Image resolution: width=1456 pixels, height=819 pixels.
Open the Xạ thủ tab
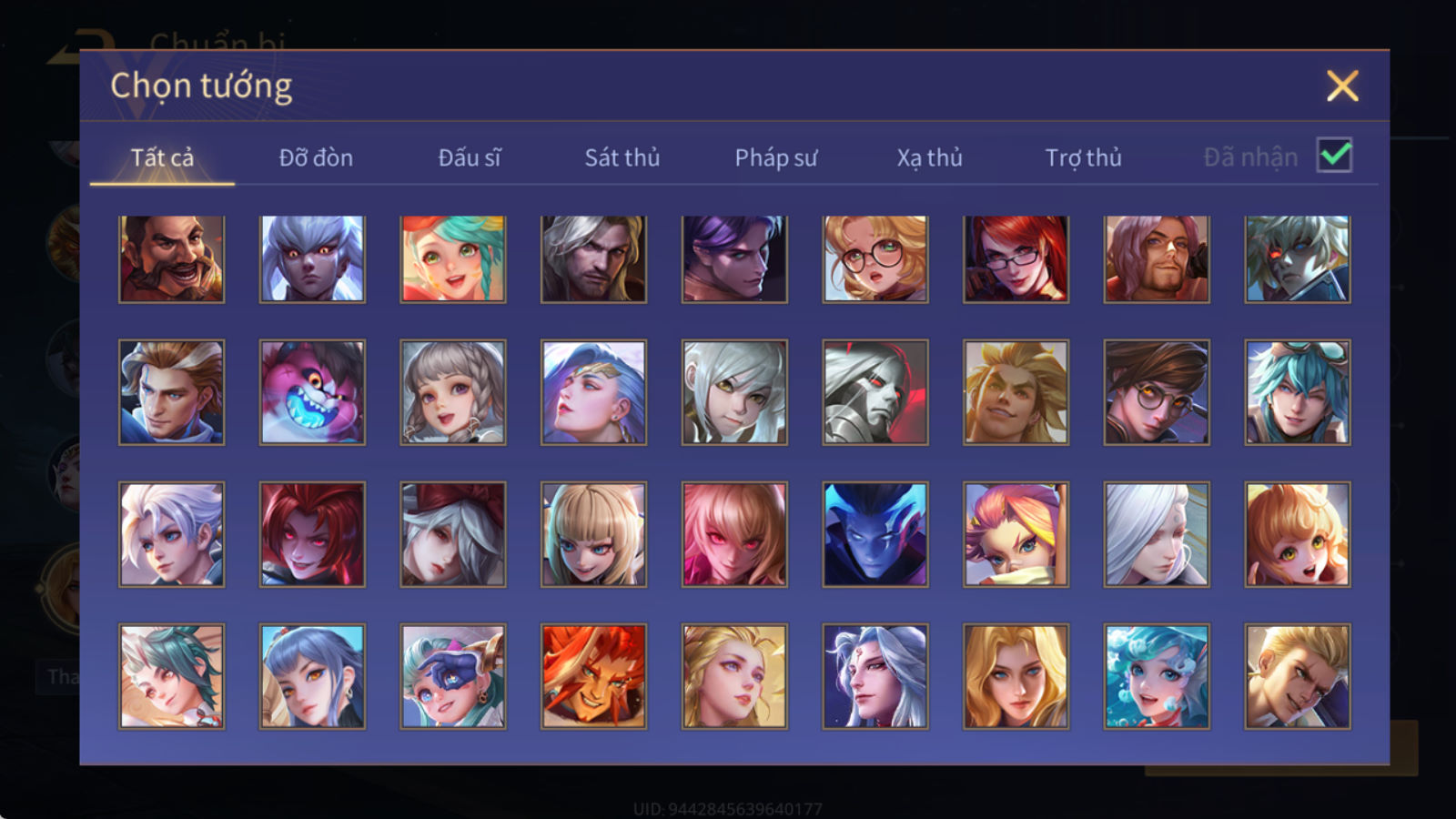(929, 157)
